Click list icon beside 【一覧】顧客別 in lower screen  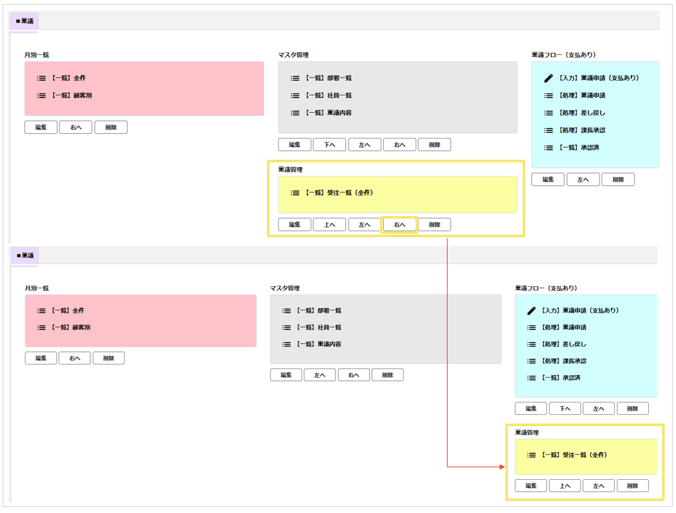coord(41,327)
